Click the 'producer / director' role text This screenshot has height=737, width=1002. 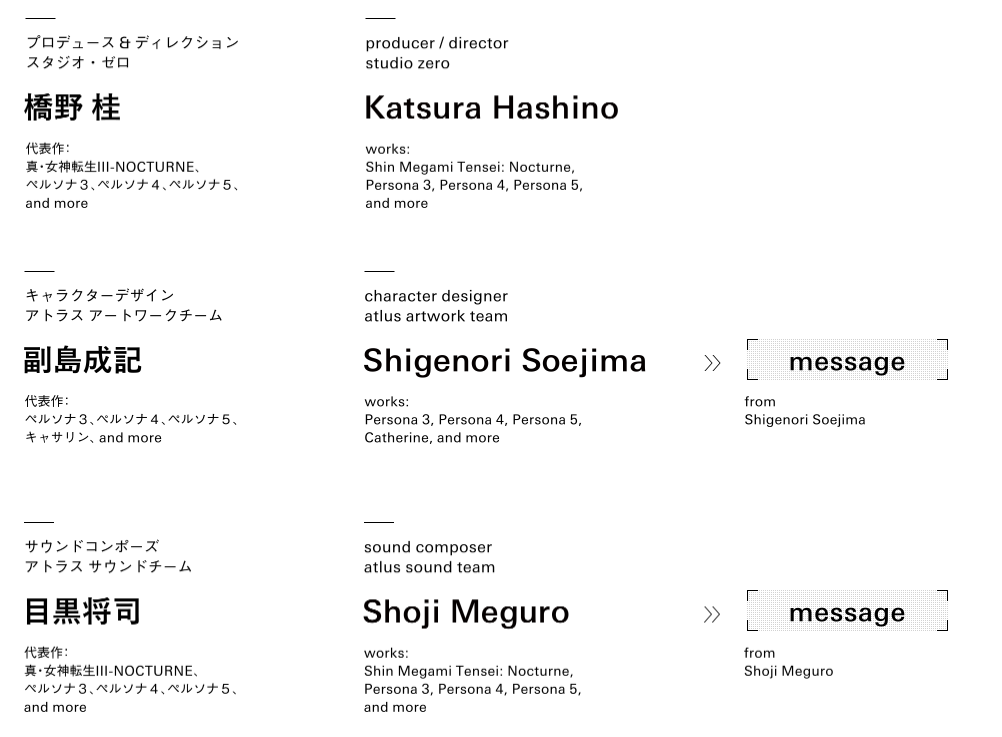click(x=436, y=43)
